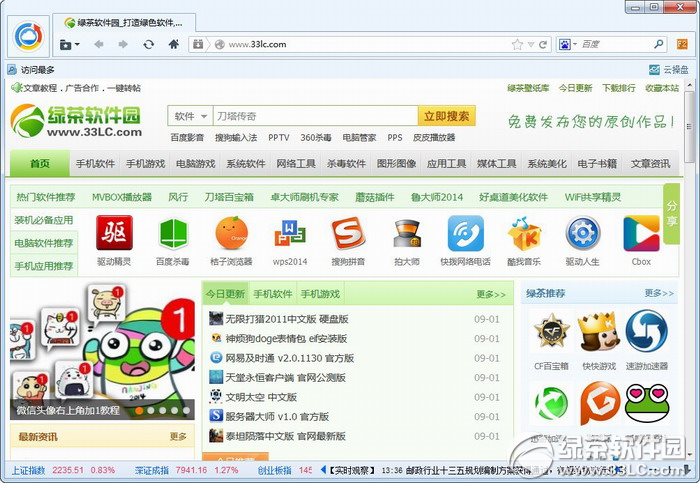
Task: Click 上证指数 in status bar
Action: [x=28, y=470]
